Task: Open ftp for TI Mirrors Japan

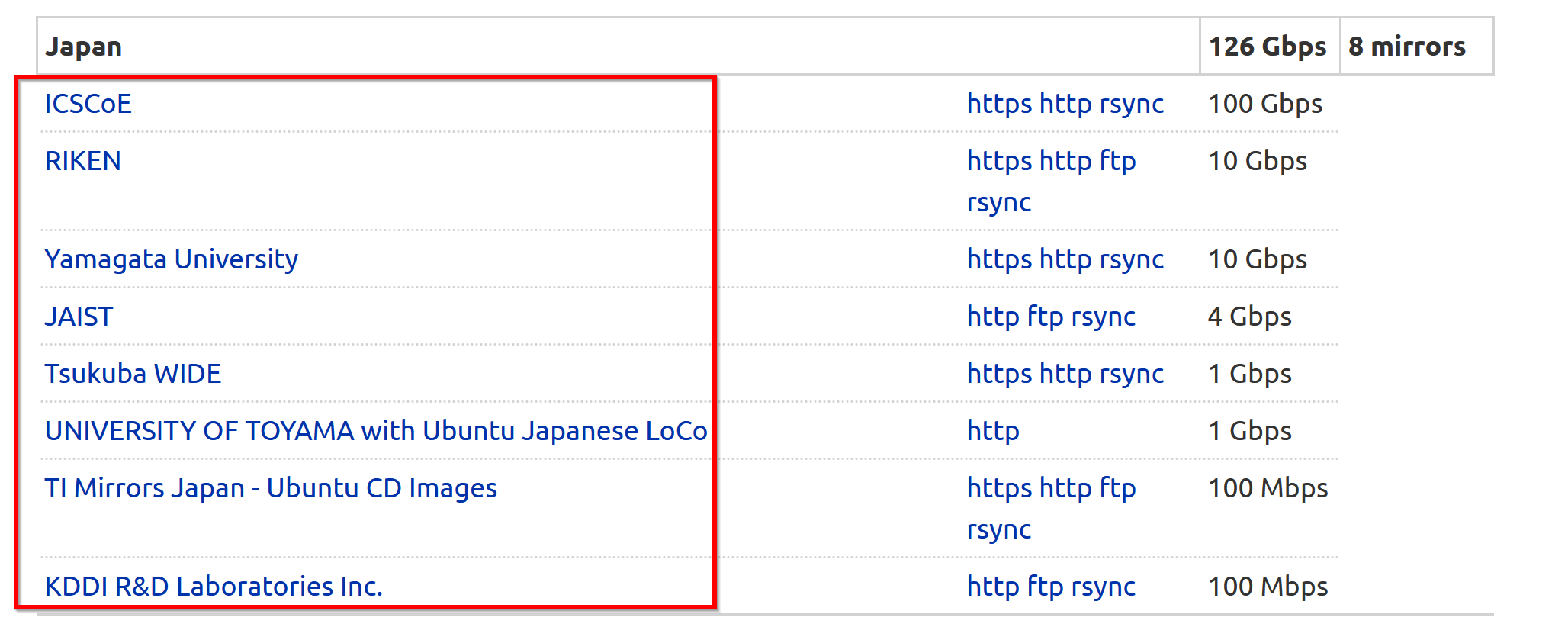Action: pyautogui.click(x=1117, y=488)
